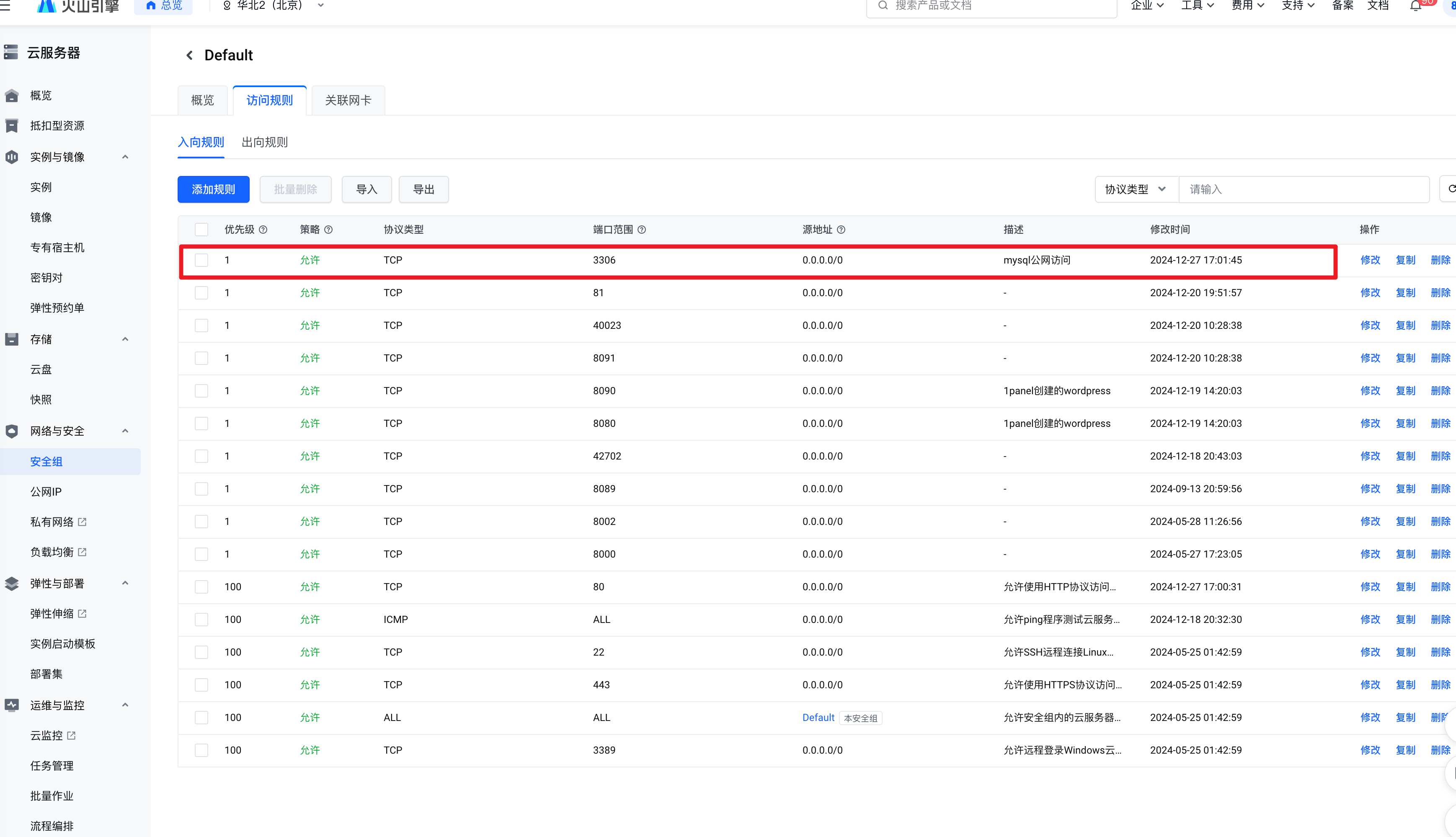Toggle the select-all checkbox in table header
The width and height of the screenshot is (1456, 837).
(x=201, y=230)
